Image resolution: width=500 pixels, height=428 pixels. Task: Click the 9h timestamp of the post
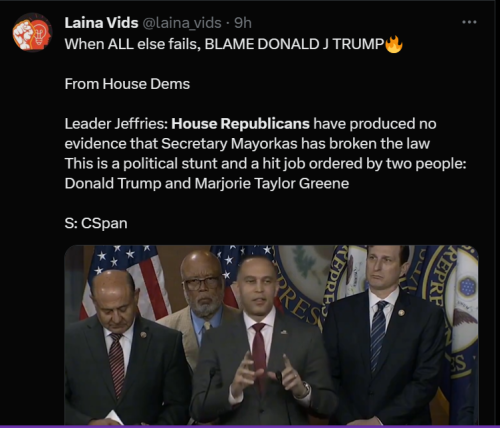243,23
